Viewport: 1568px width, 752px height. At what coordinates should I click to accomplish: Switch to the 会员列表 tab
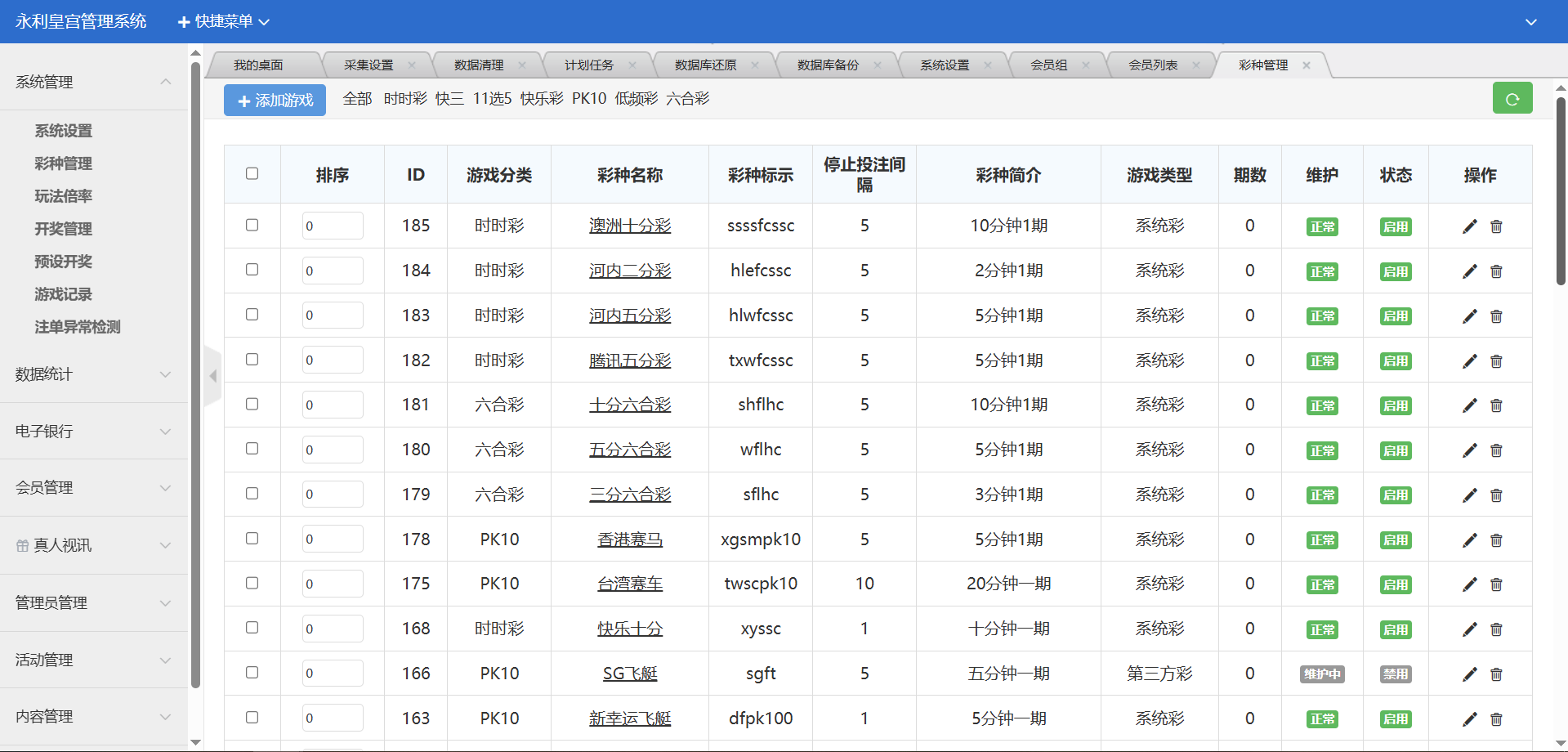(1152, 65)
